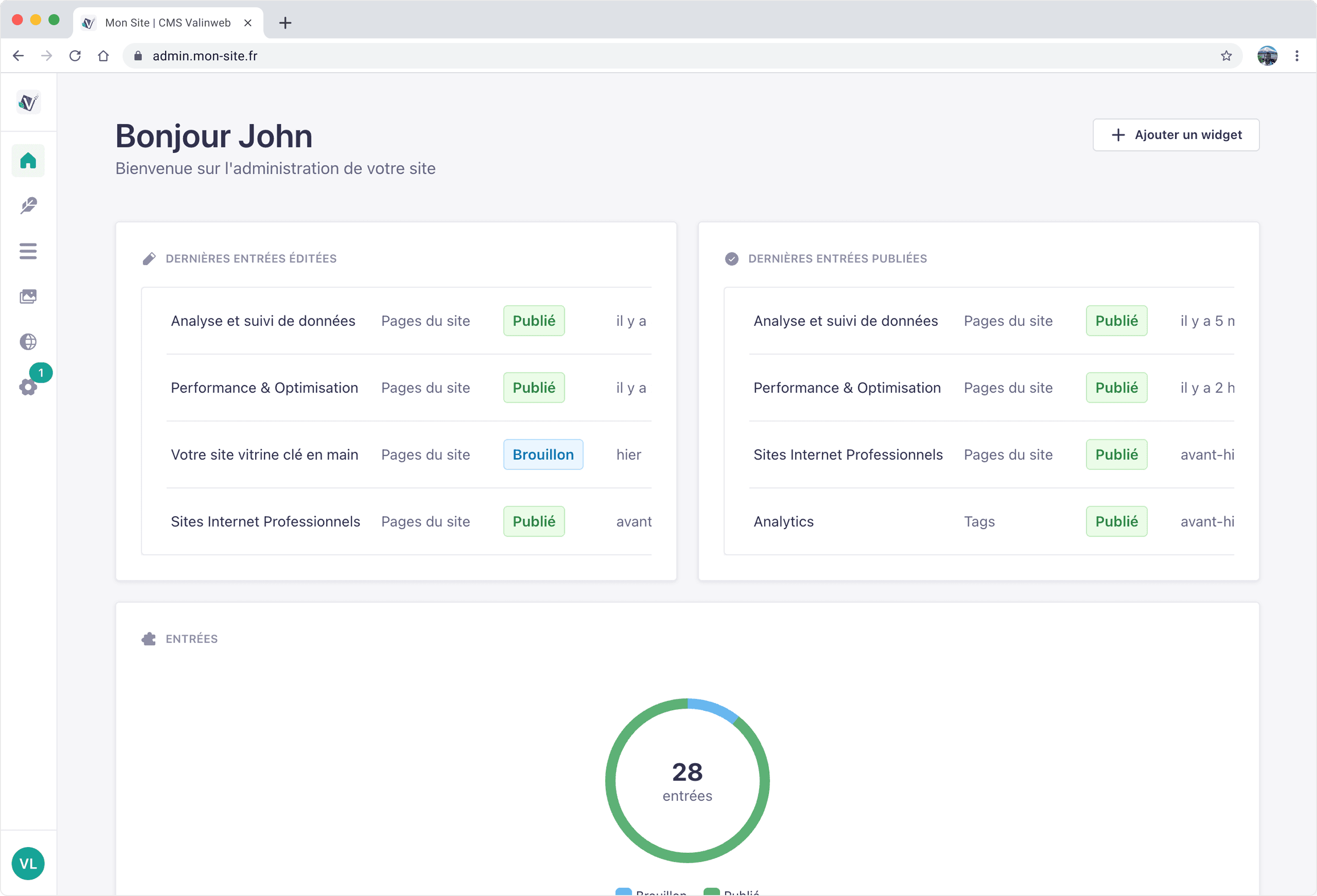Bookmark page with star icon
Screen dimensions: 1317x896
[x=1226, y=55]
